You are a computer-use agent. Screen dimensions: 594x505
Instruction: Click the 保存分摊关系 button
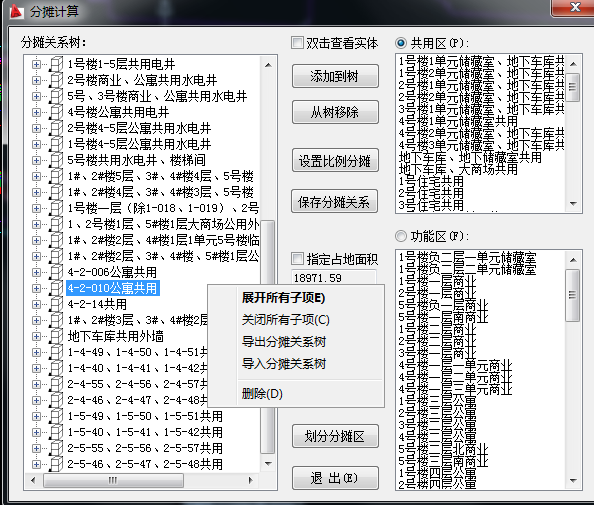pos(335,202)
